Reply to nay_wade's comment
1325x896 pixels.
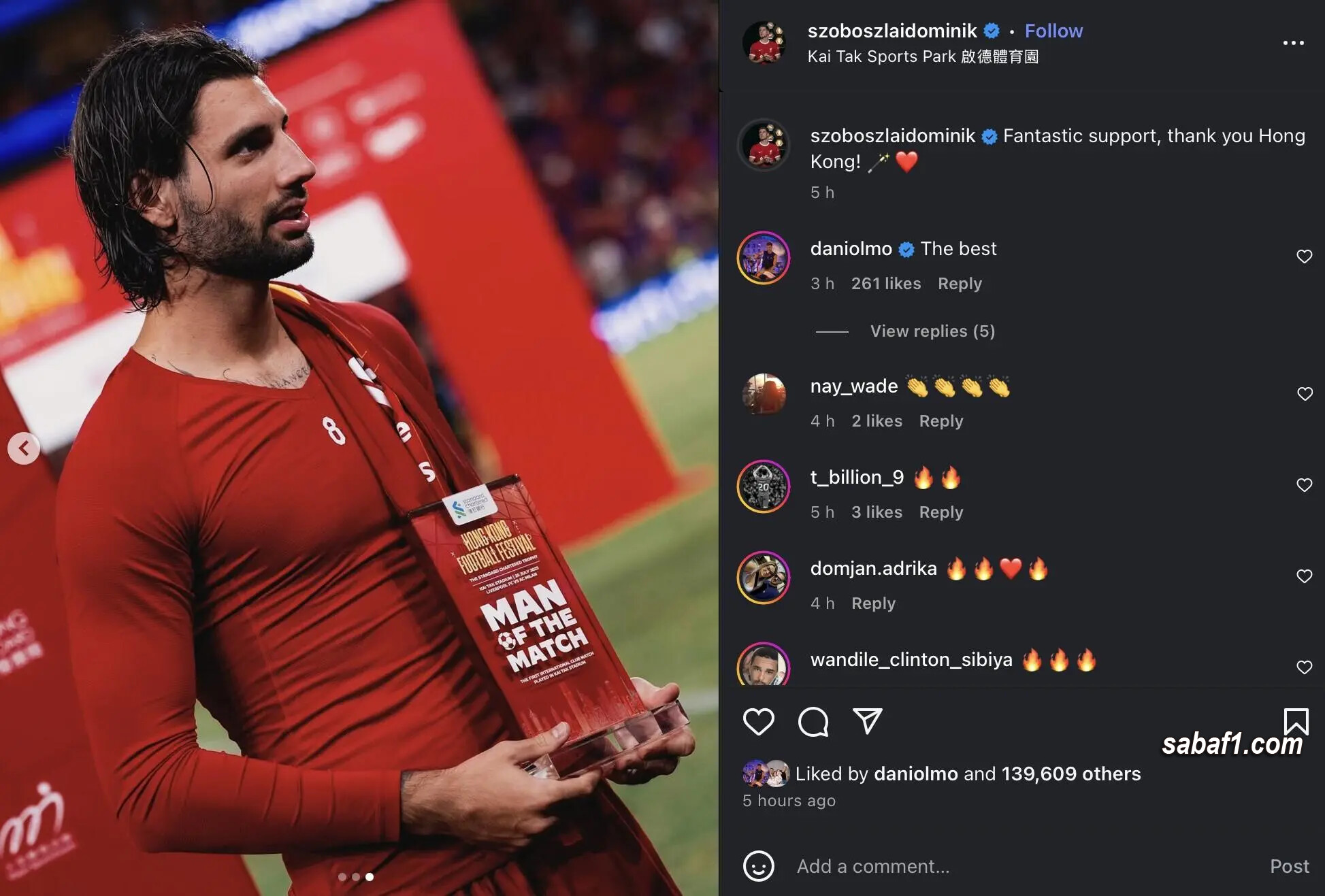point(941,421)
